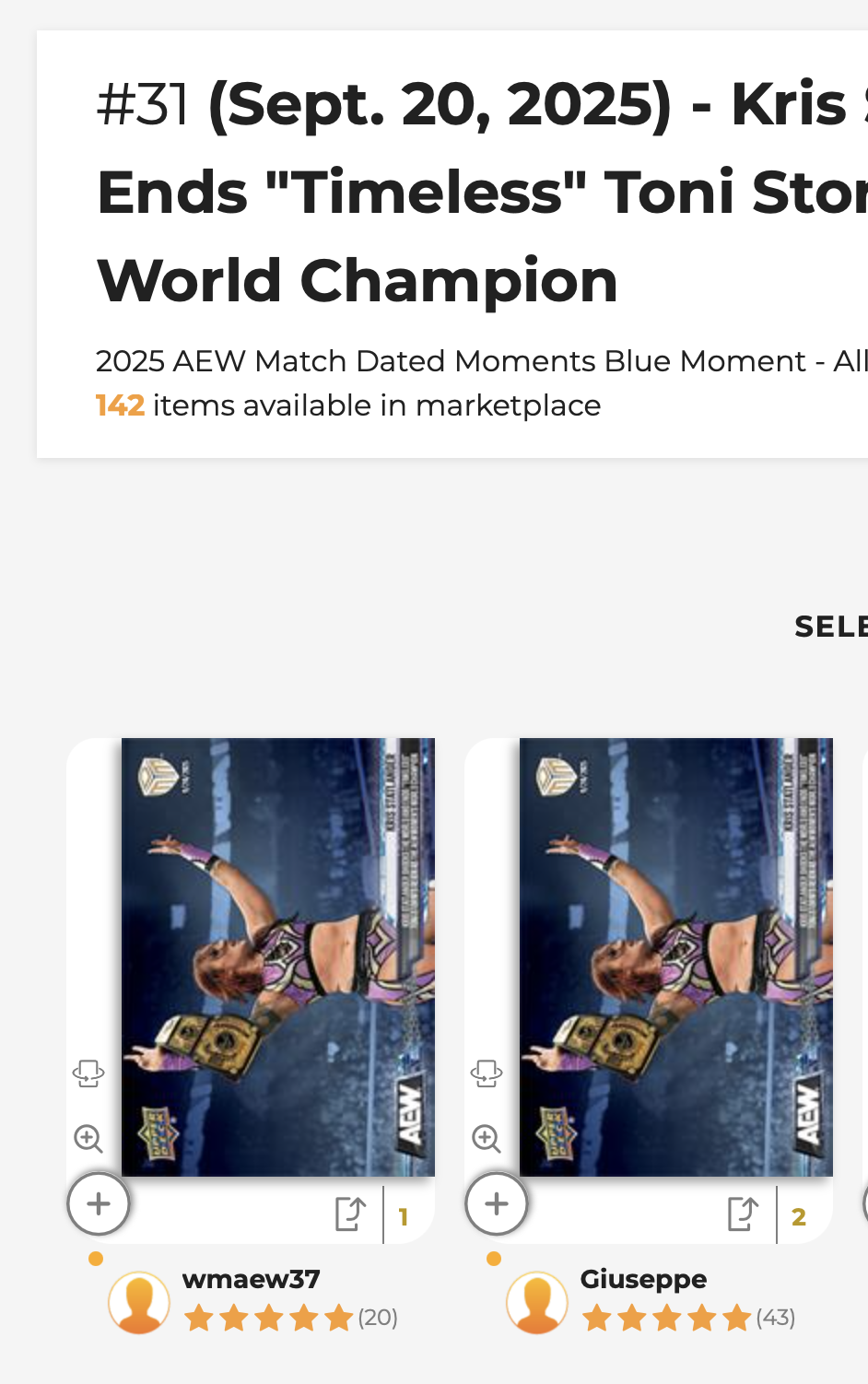Click the count number 1 on wmaew37's card
This screenshot has height=1384, width=868.
(x=404, y=1217)
